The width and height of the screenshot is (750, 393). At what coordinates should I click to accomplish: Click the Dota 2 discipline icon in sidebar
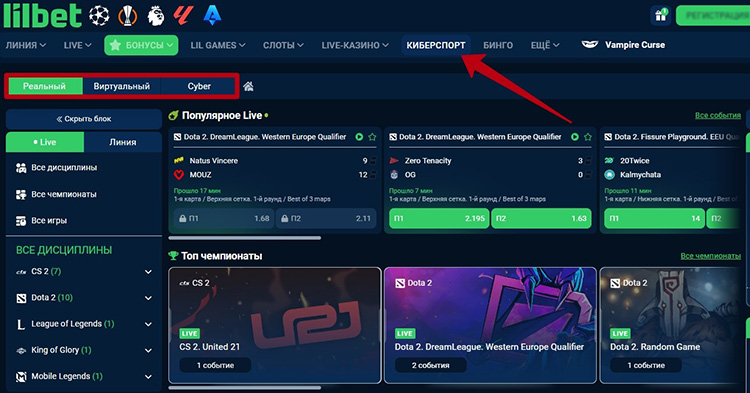coord(21,298)
